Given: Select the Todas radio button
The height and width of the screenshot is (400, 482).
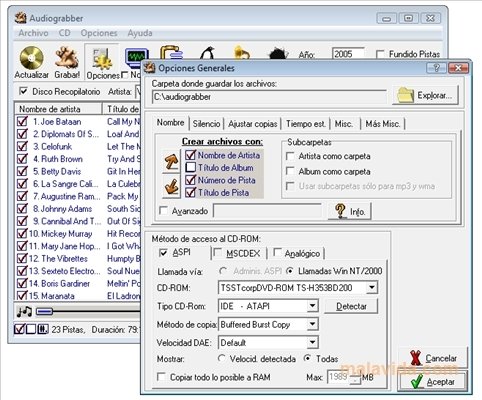Looking at the screenshot, I should [x=307, y=359].
